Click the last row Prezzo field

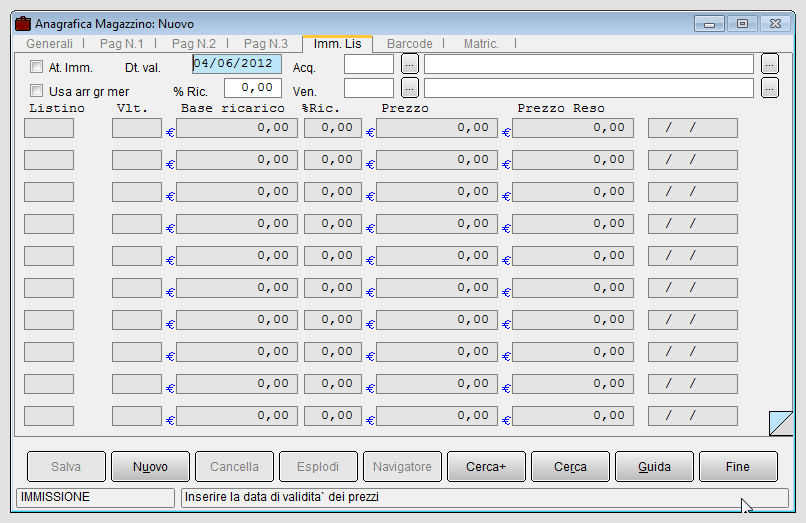[x=437, y=416]
